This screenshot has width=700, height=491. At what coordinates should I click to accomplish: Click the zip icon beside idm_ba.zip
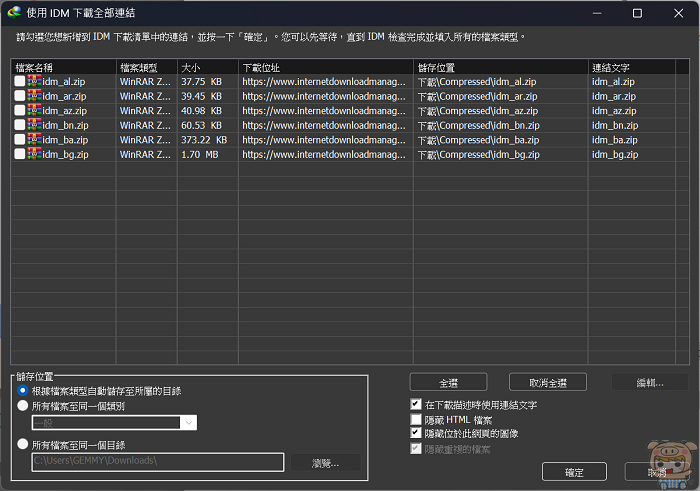click(35, 140)
